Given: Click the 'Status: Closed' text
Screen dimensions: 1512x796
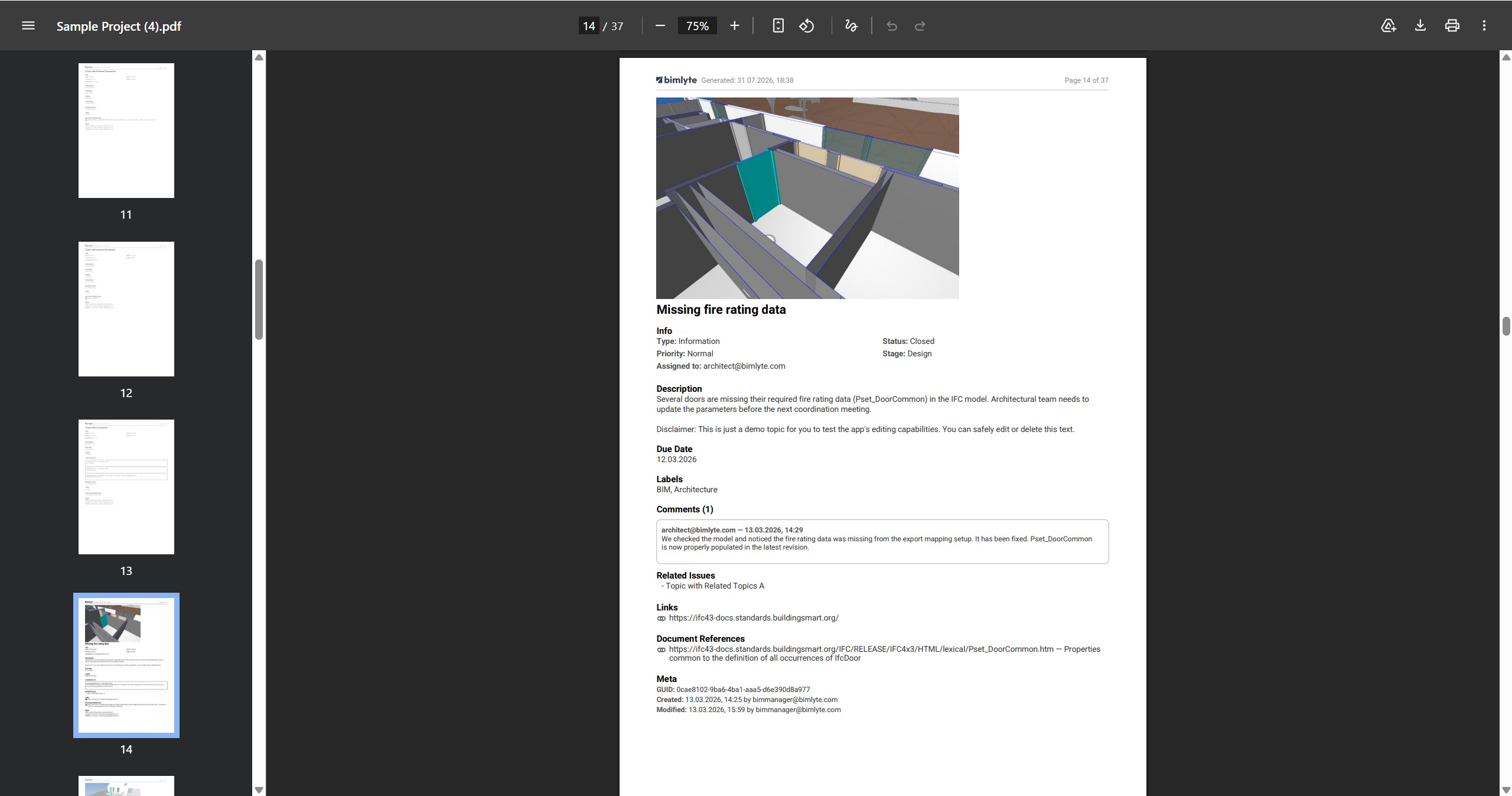Looking at the screenshot, I should pyautogui.click(x=908, y=342).
